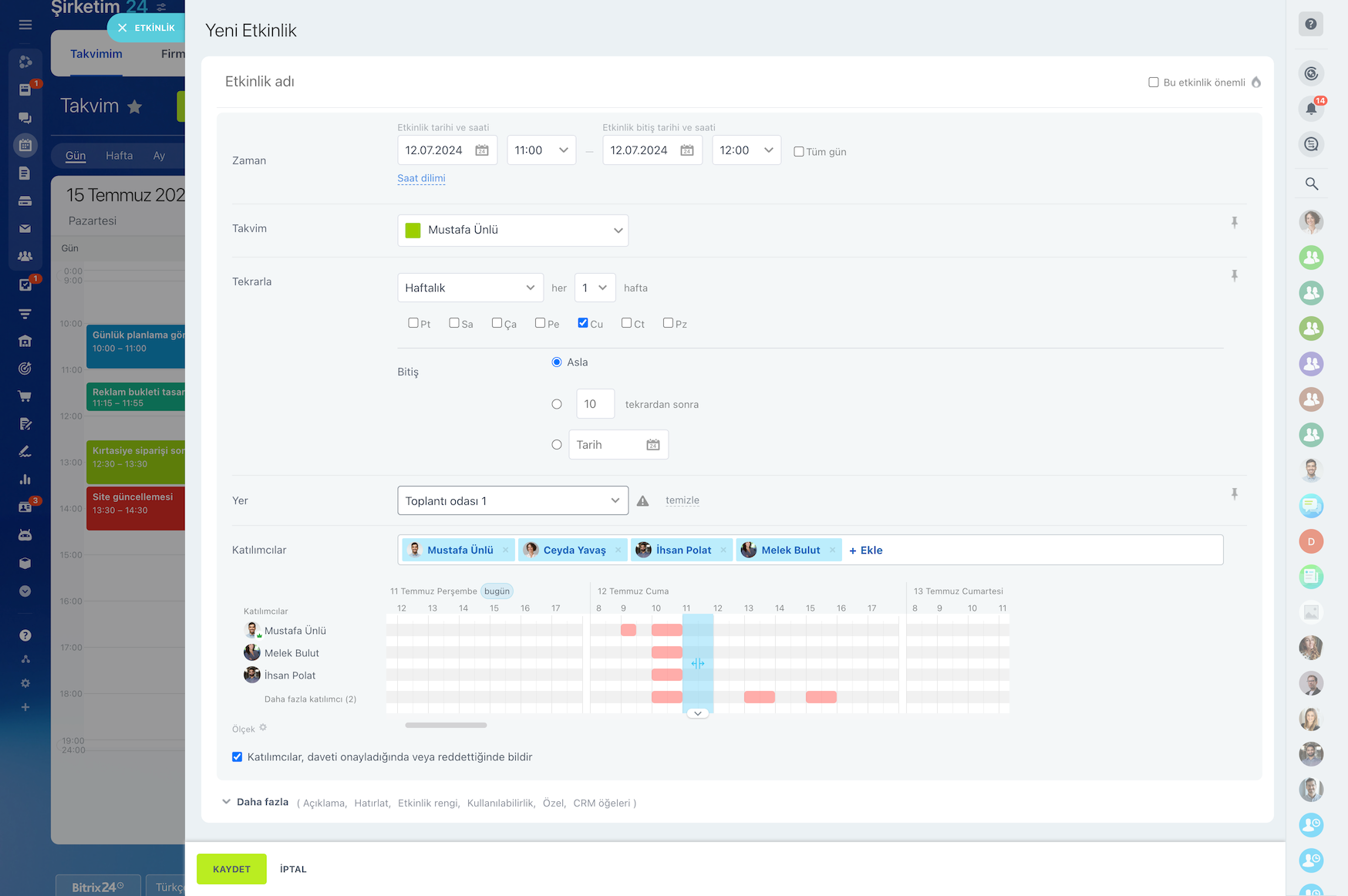Mark Bu etkinlik önemli checkbox
Image resolution: width=1348 pixels, height=896 pixels.
coord(1154,83)
